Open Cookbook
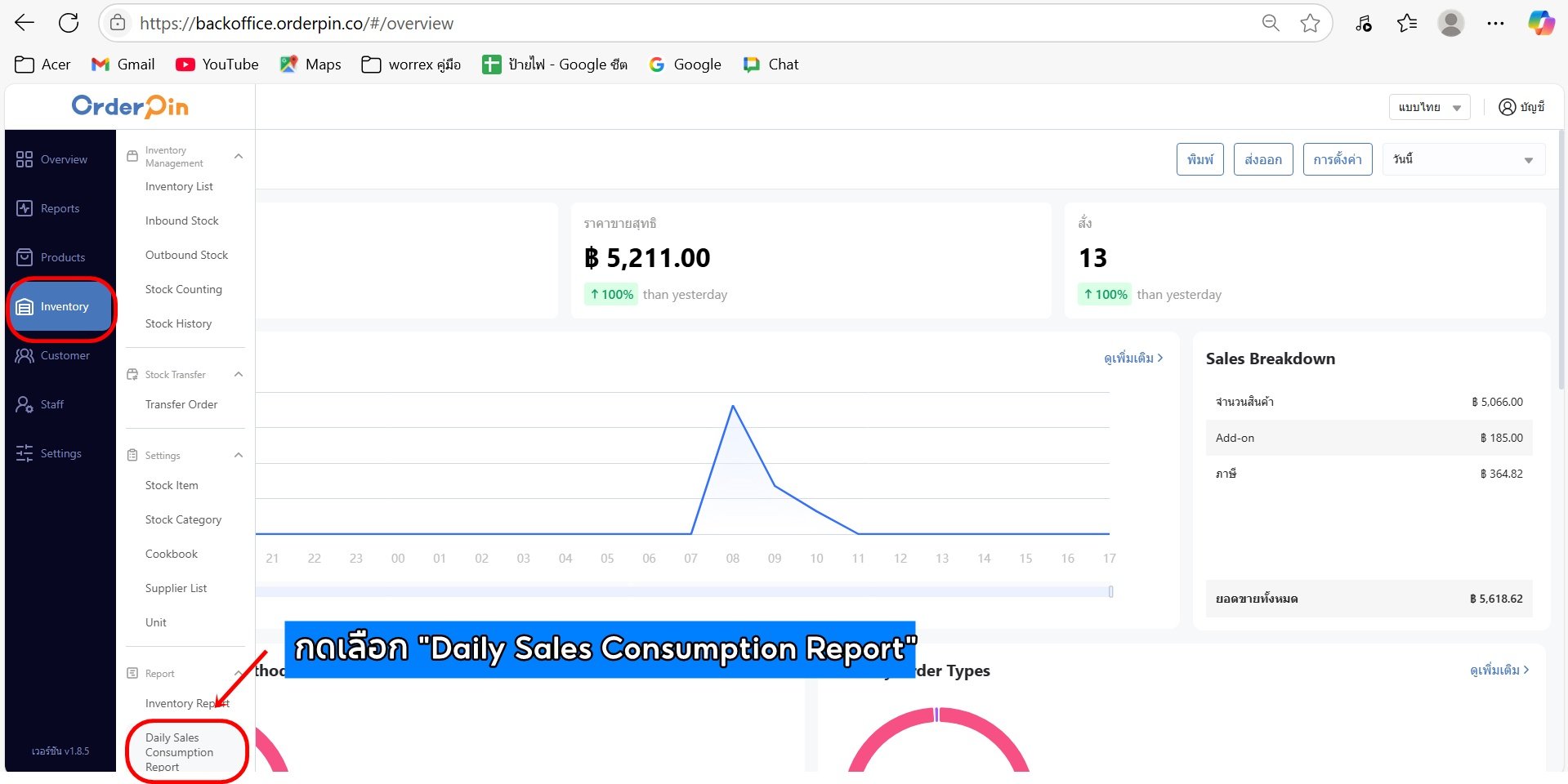 tap(171, 554)
